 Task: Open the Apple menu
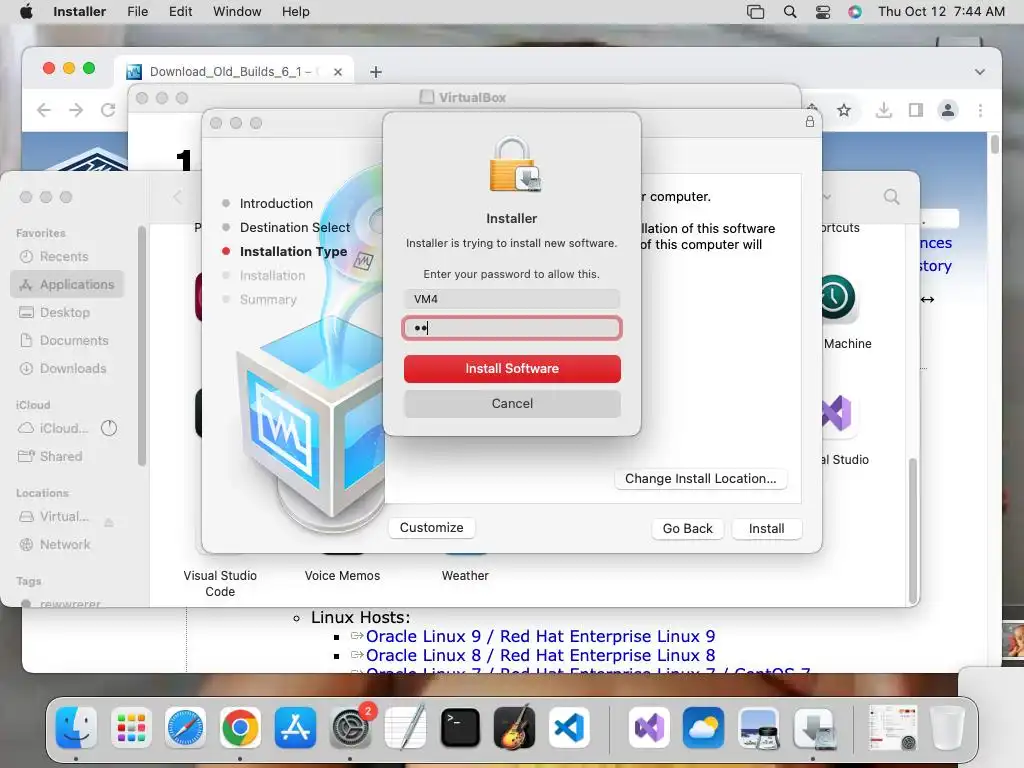point(26,12)
